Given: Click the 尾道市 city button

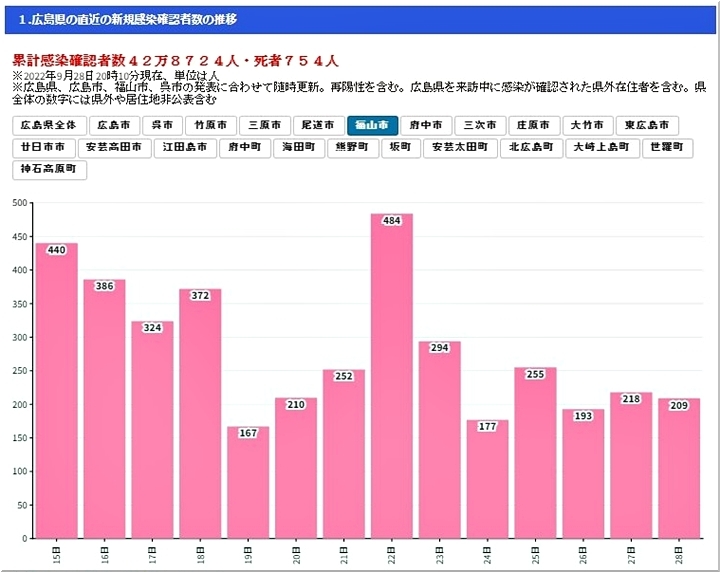Looking at the screenshot, I should point(319,126).
